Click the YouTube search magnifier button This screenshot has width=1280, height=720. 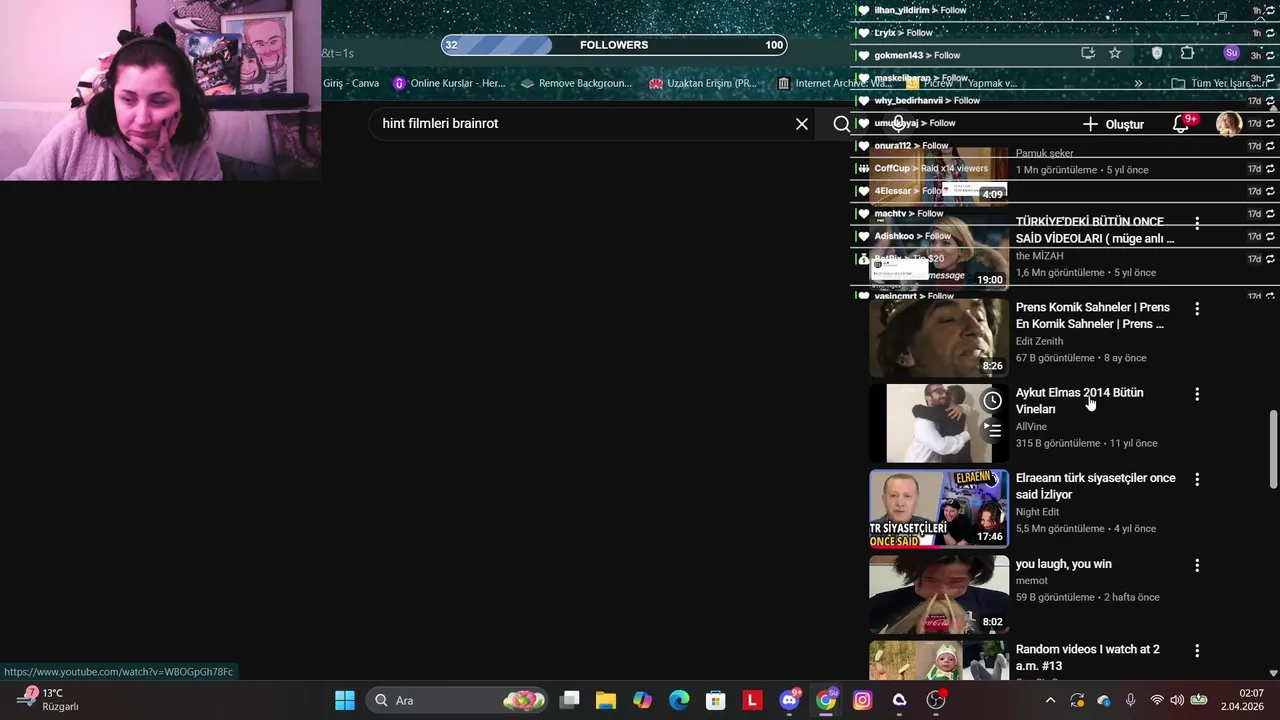[841, 124]
